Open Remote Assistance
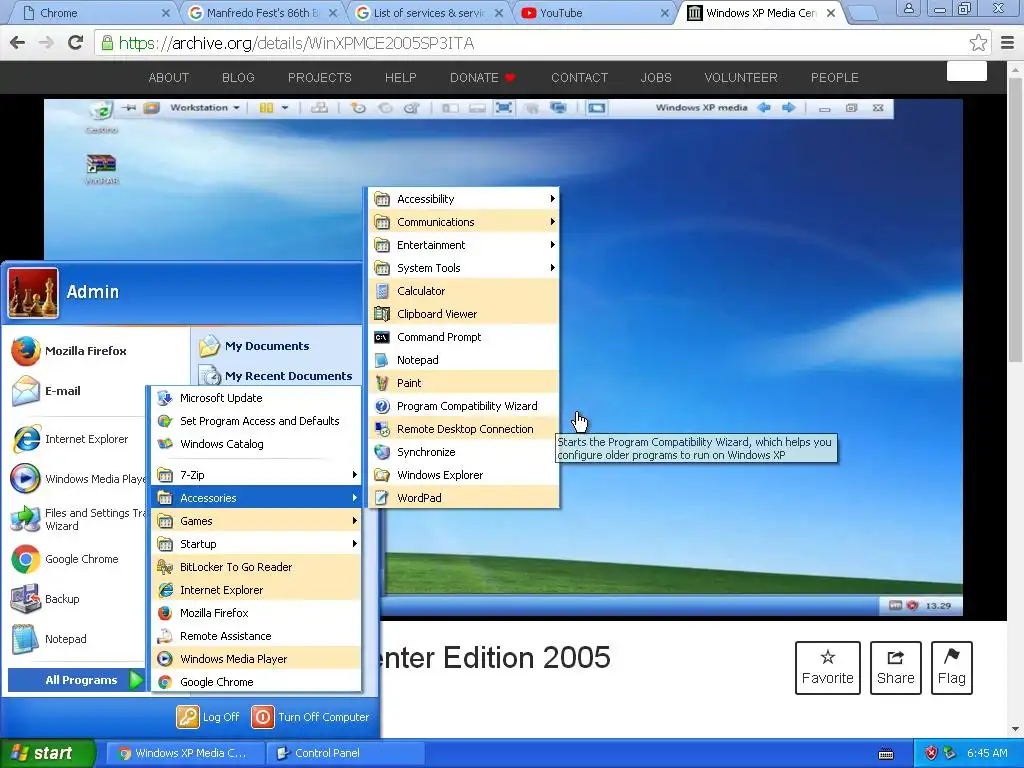The image size is (1024, 768). [x=256, y=636]
